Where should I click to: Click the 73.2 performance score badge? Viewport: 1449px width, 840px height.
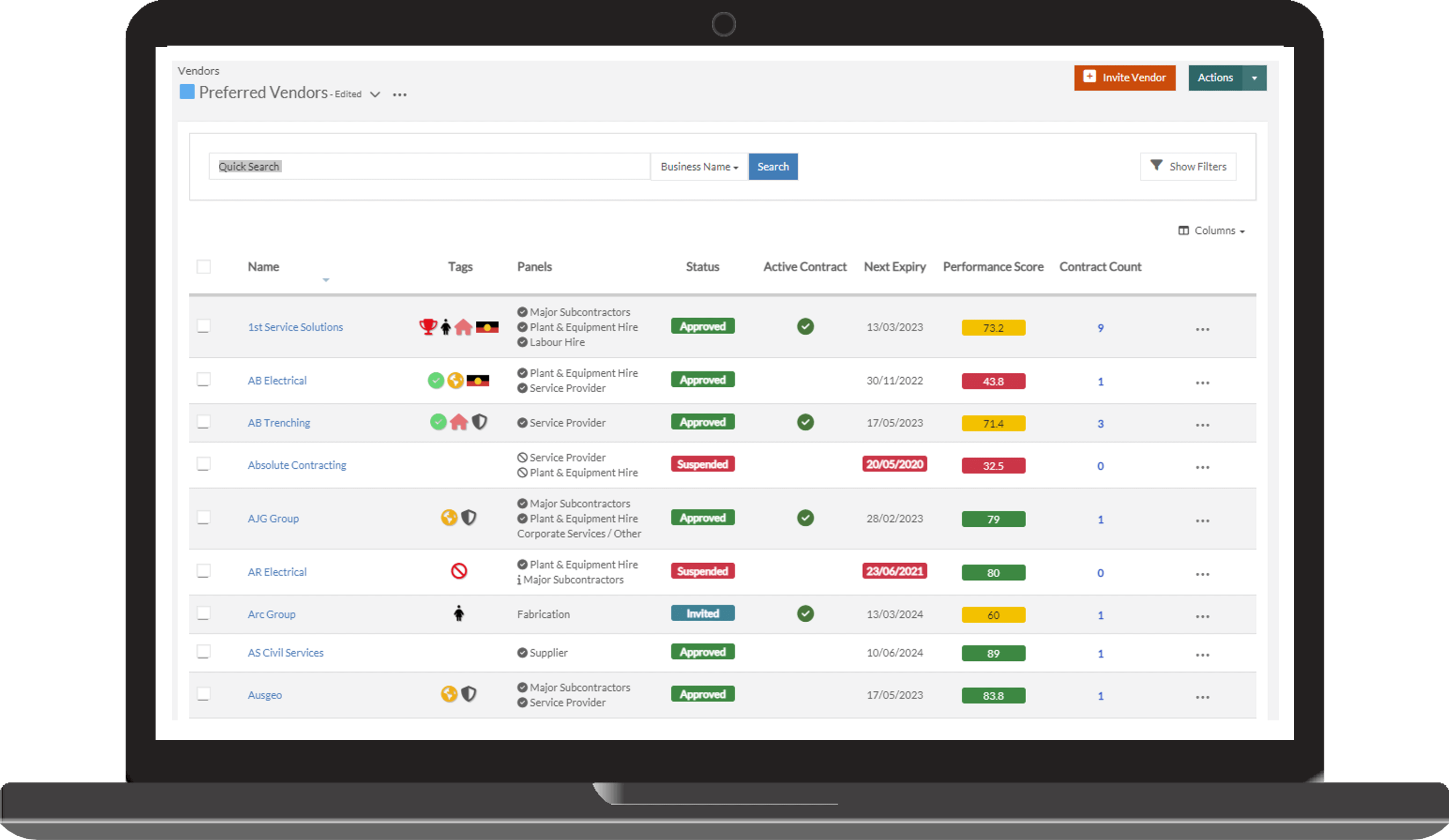pos(993,327)
